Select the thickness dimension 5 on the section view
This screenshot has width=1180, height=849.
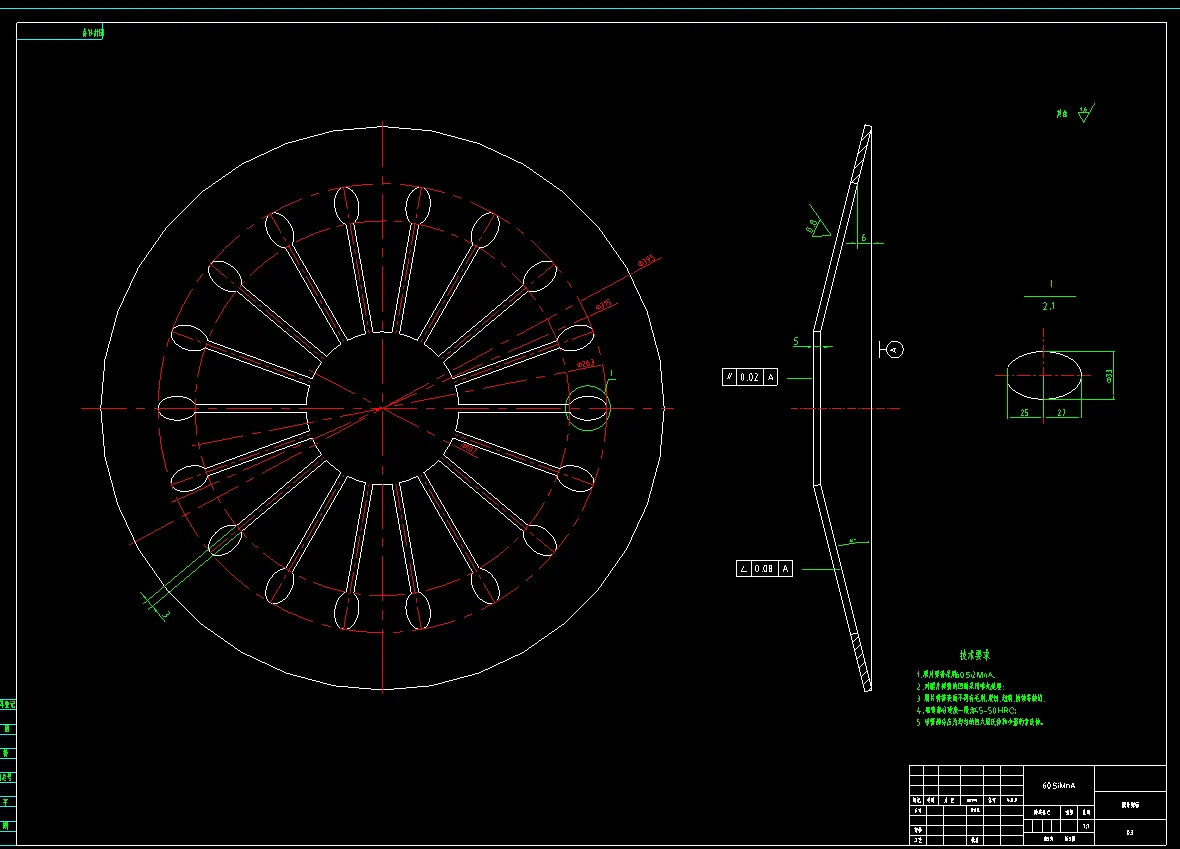click(796, 342)
